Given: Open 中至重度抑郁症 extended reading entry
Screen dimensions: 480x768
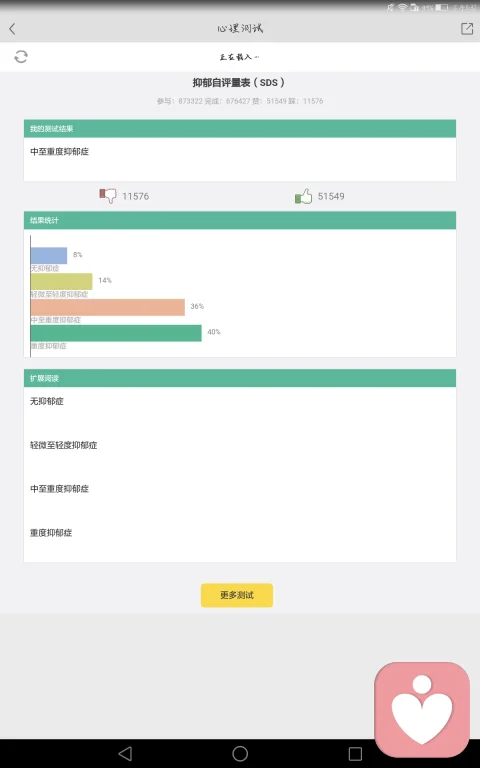Looking at the screenshot, I should pyautogui.click(x=59, y=489).
